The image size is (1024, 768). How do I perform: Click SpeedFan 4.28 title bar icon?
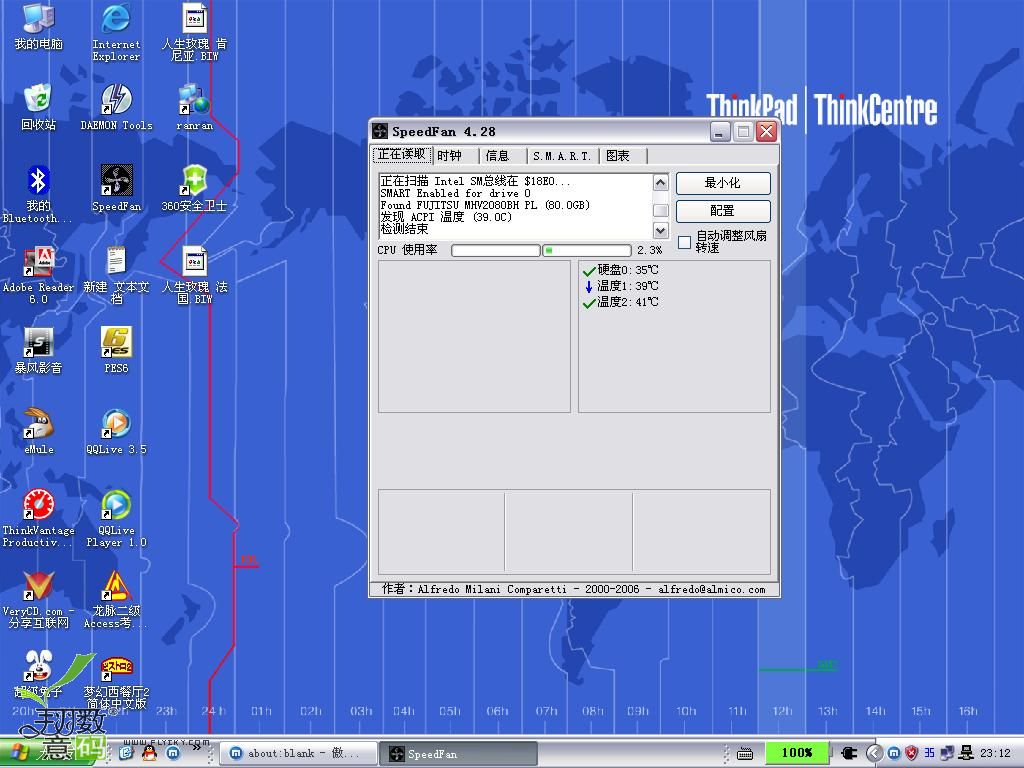(380, 131)
